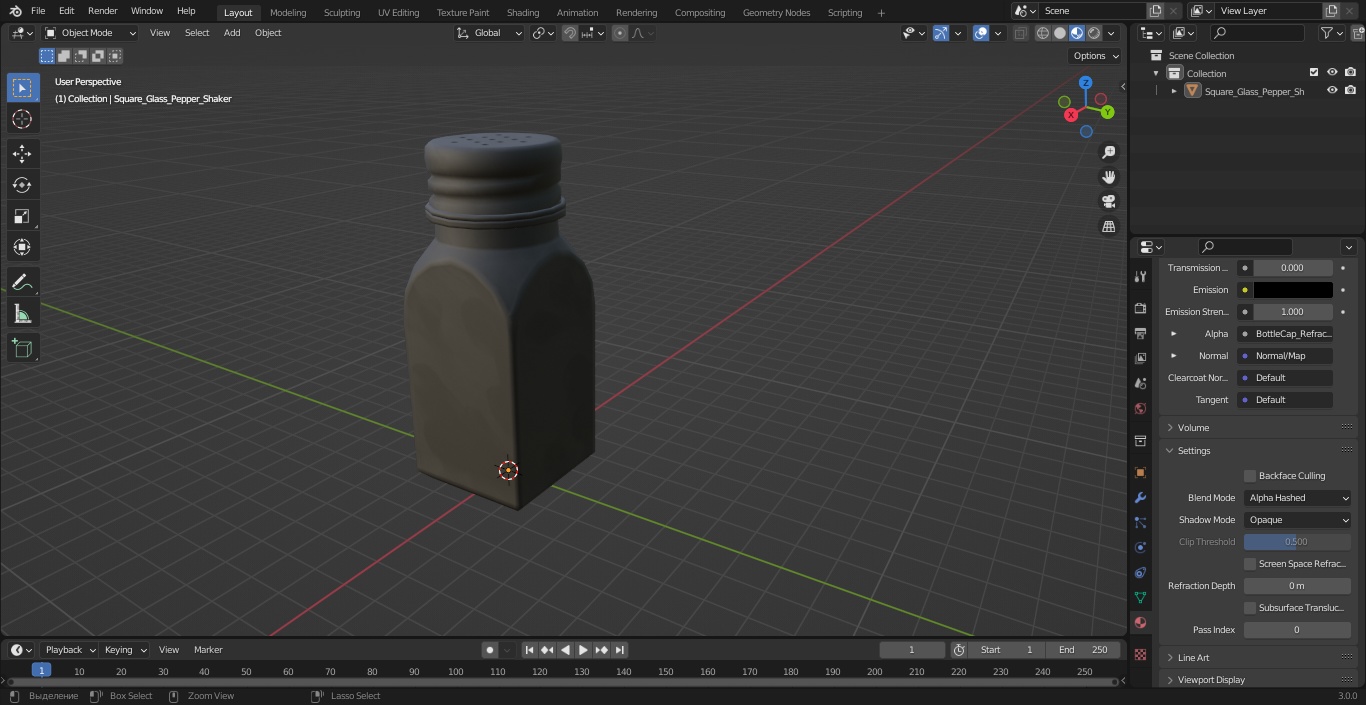Click the viewport zoom magnifier icon
The width and height of the screenshot is (1366, 705).
[x=1108, y=152]
